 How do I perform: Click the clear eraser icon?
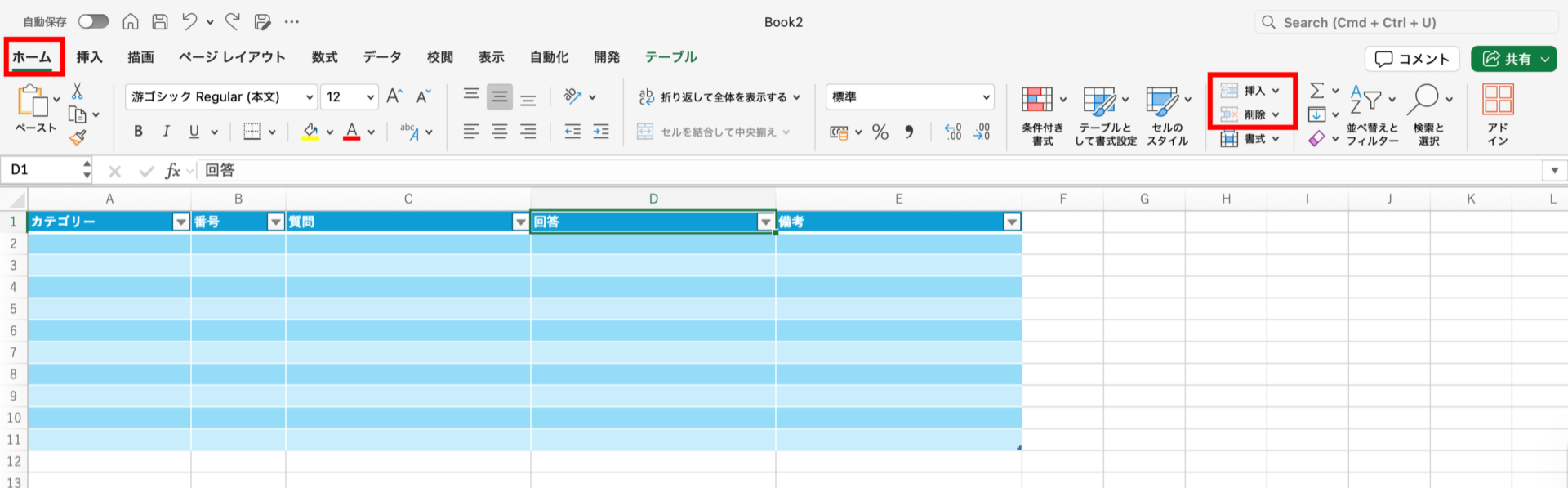tap(1316, 139)
